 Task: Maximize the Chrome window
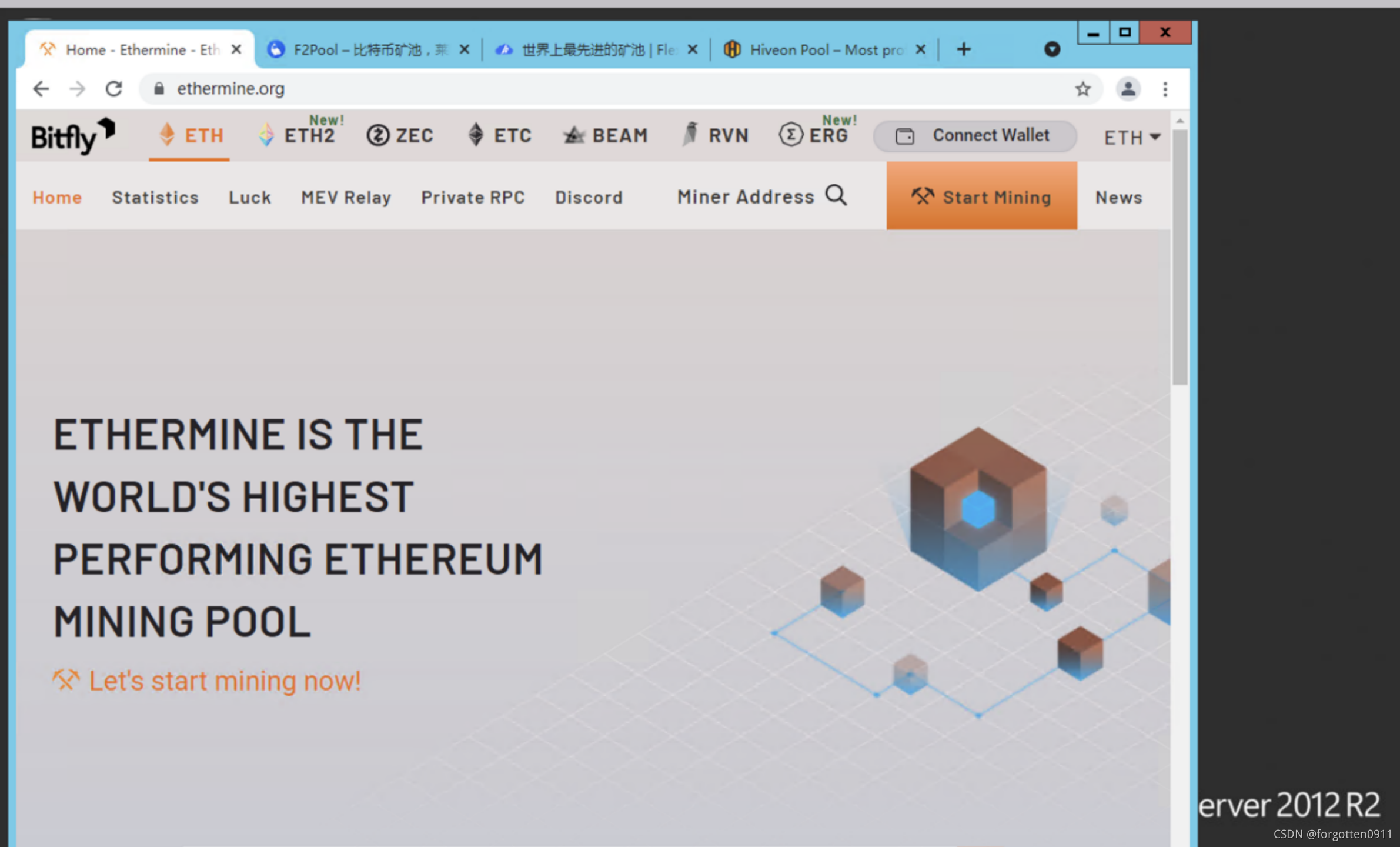tap(1124, 32)
